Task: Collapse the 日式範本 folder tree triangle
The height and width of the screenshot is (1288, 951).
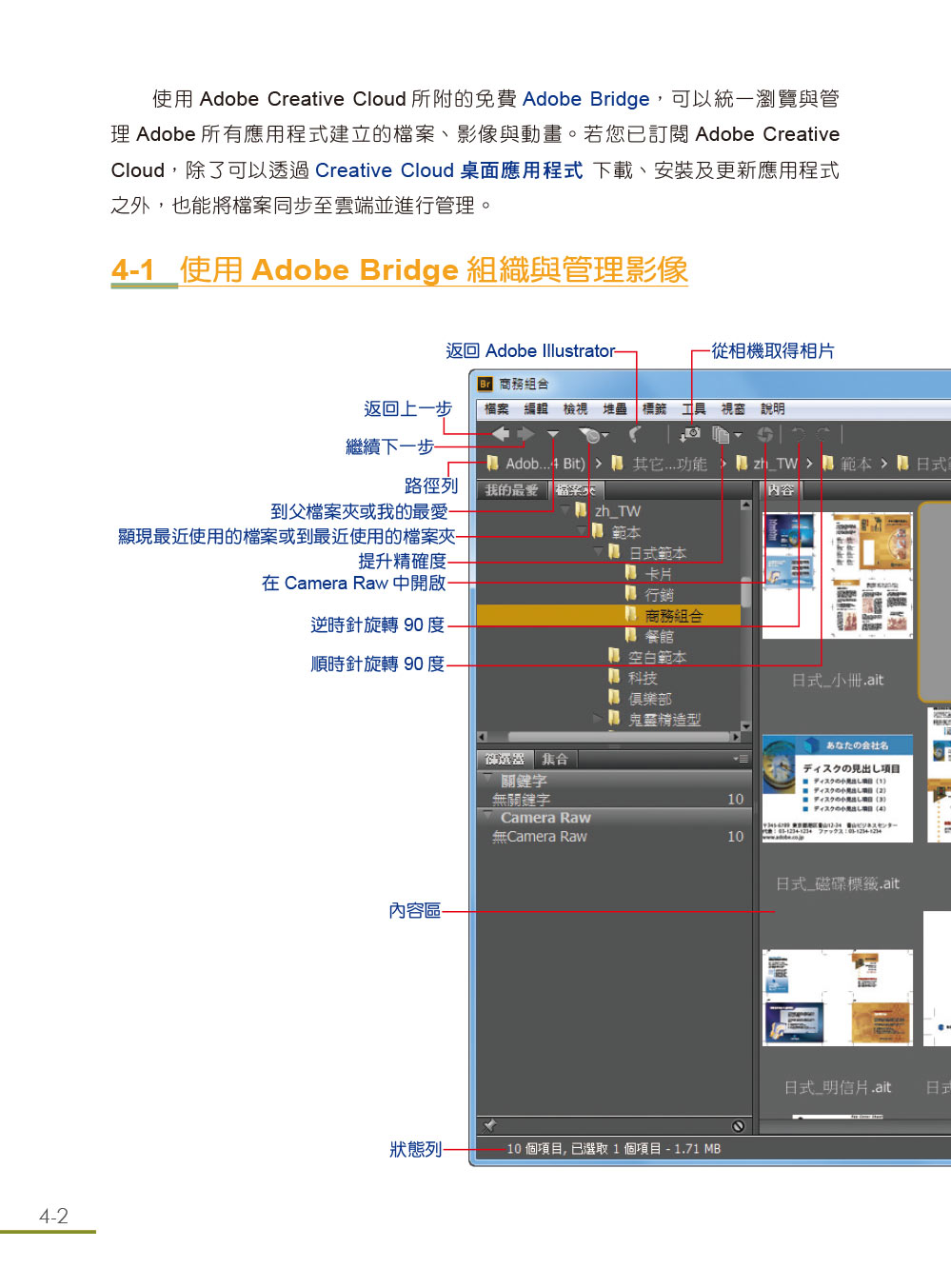Action: click(599, 552)
